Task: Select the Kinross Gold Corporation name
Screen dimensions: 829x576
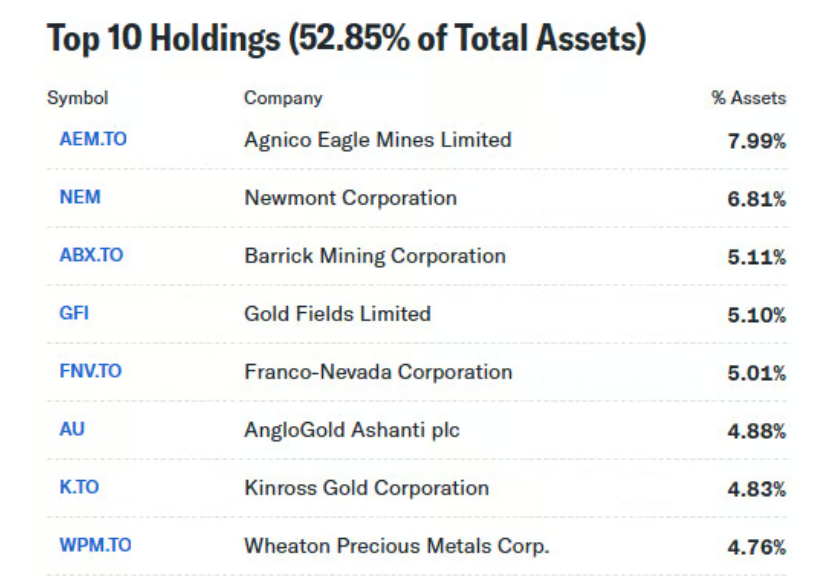Action: pos(366,487)
